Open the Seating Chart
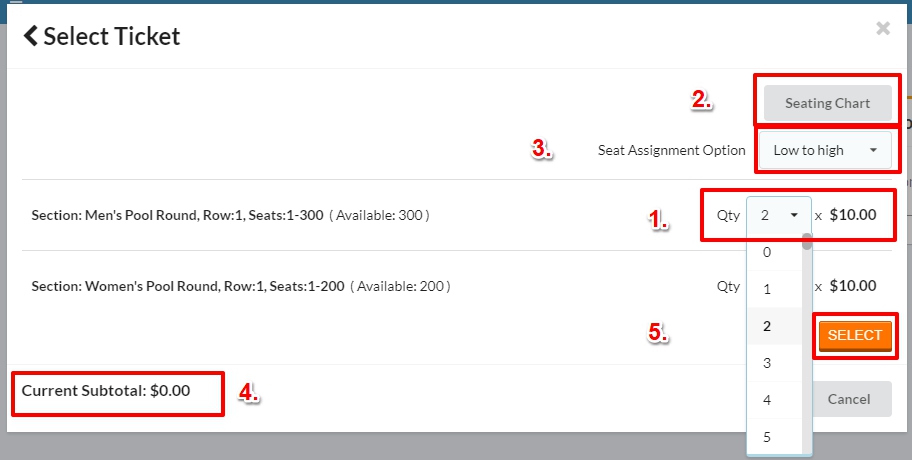The width and height of the screenshot is (912, 460). coord(827,103)
